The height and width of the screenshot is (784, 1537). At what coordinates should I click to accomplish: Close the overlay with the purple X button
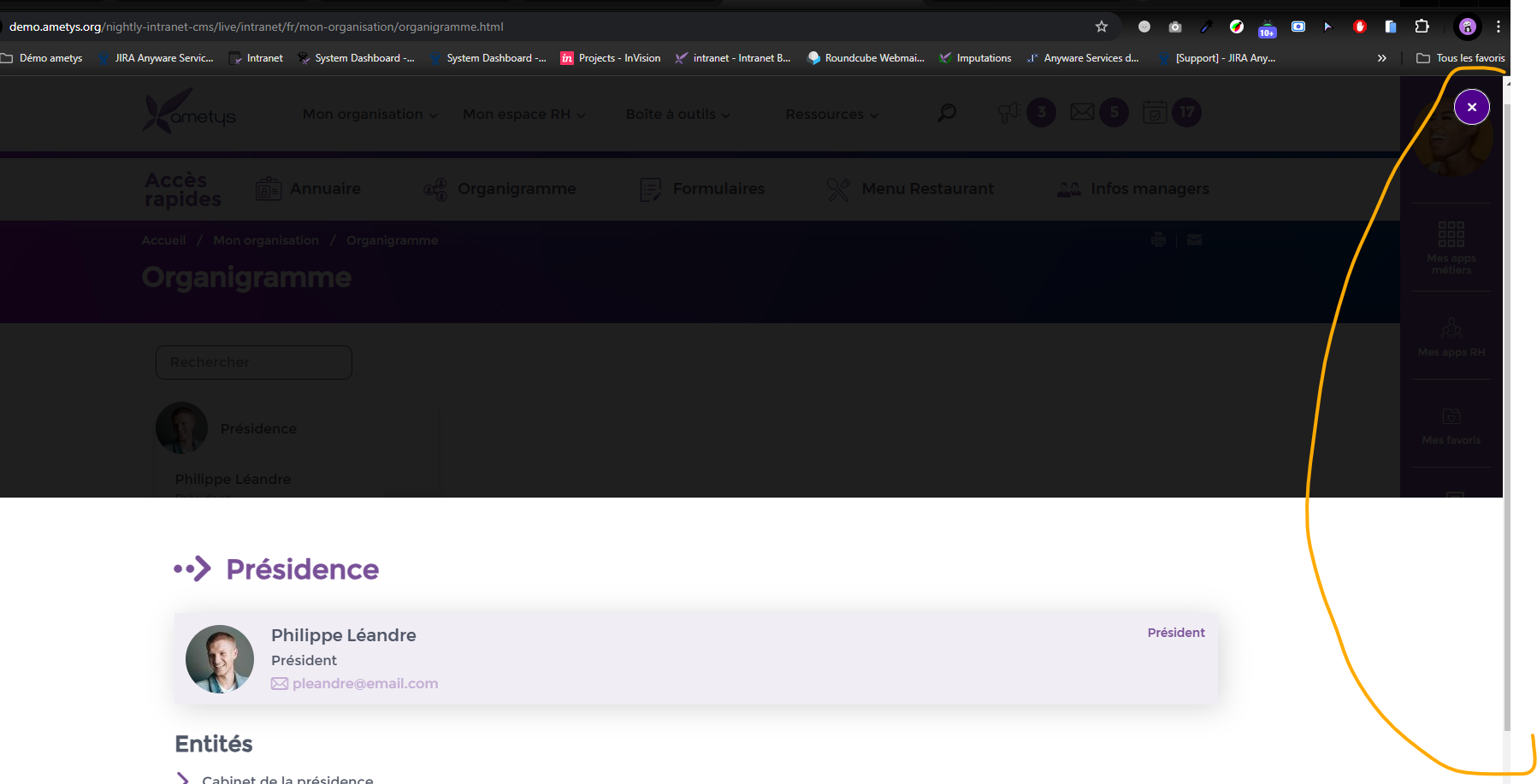click(1471, 107)
